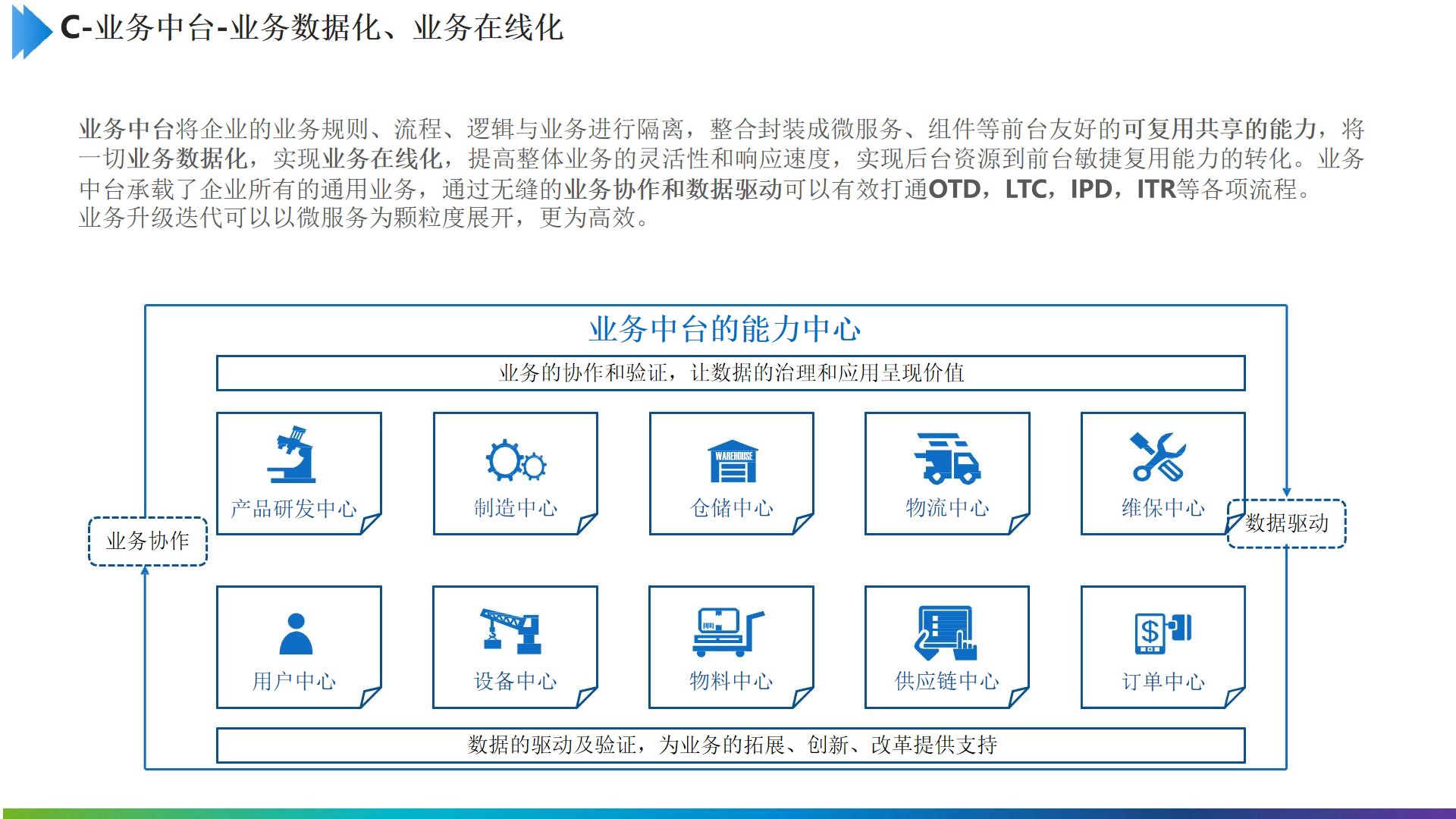Viewport: 1456px width, 819px height.
Task: Click the paragraph line 业务升级迭代可以以微服务
Action: click(x=364, y=218)
